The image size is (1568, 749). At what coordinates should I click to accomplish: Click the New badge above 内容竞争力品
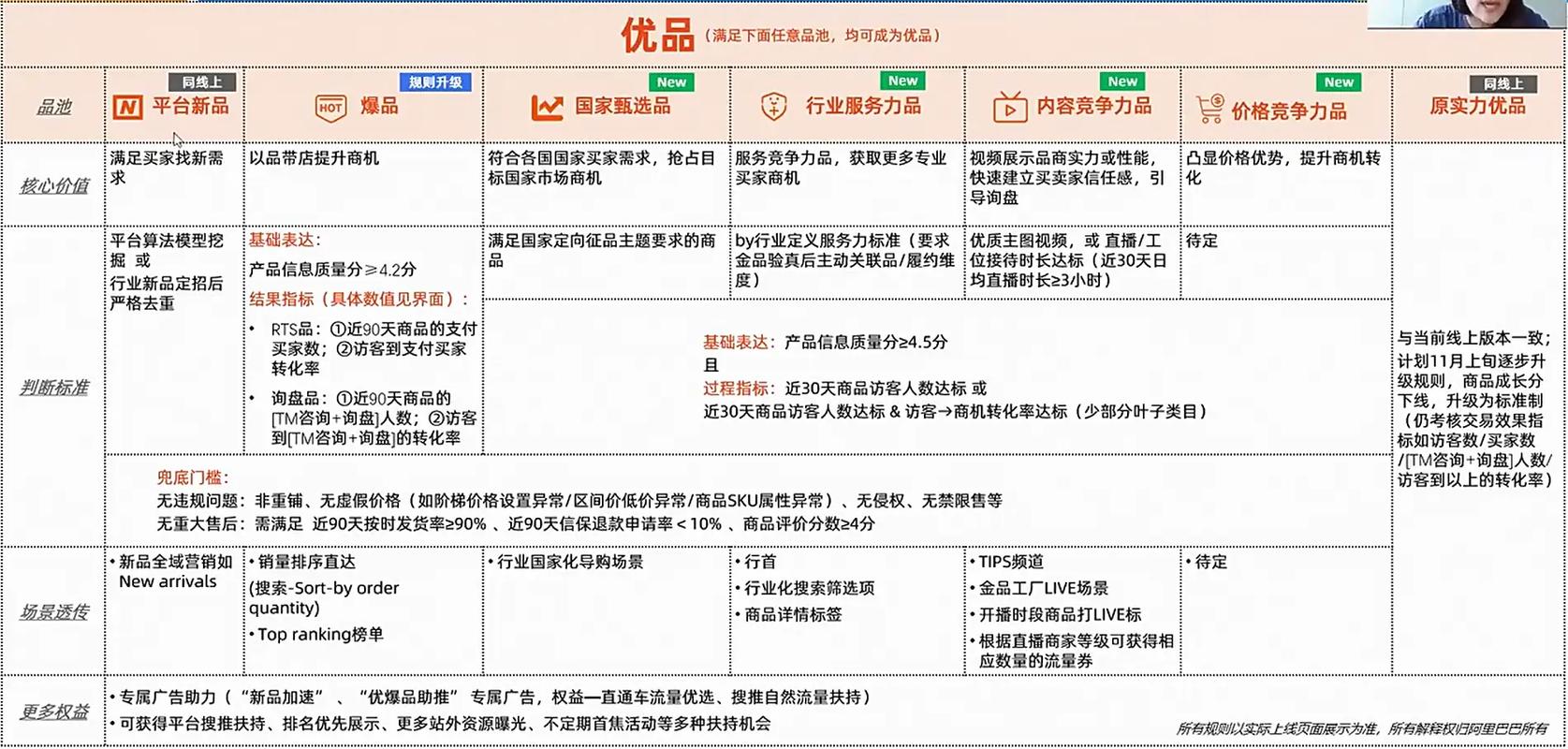click(x=1122, y=81)
